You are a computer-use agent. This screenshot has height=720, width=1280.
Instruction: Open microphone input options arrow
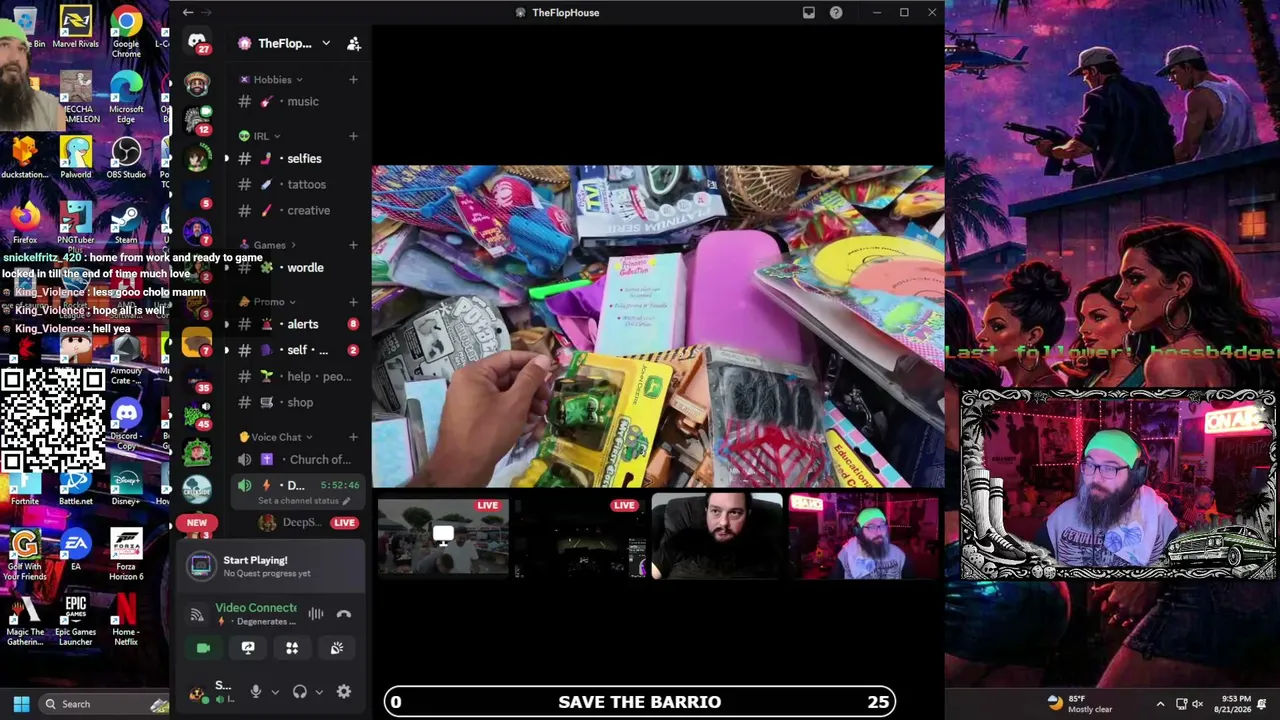click(275, 692)
